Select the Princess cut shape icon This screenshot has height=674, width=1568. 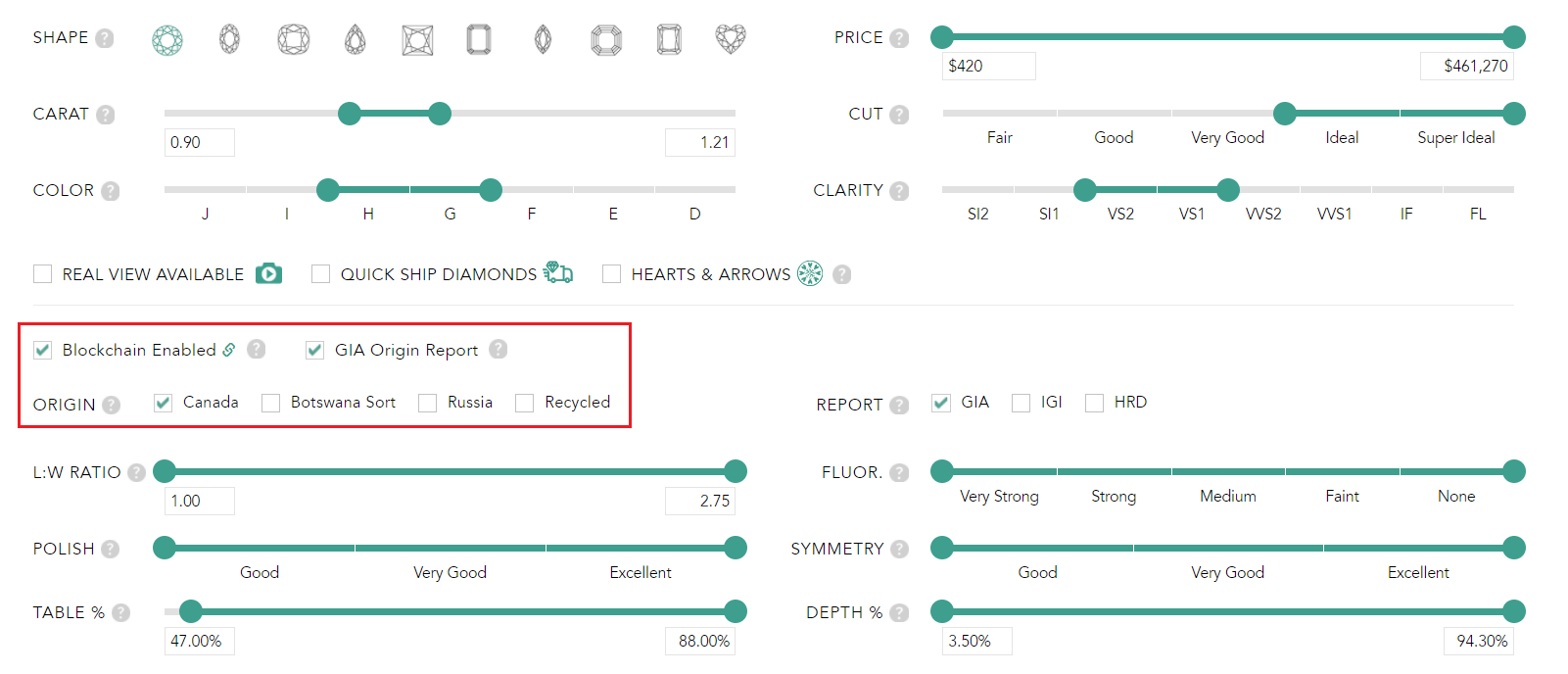point(417,40)
